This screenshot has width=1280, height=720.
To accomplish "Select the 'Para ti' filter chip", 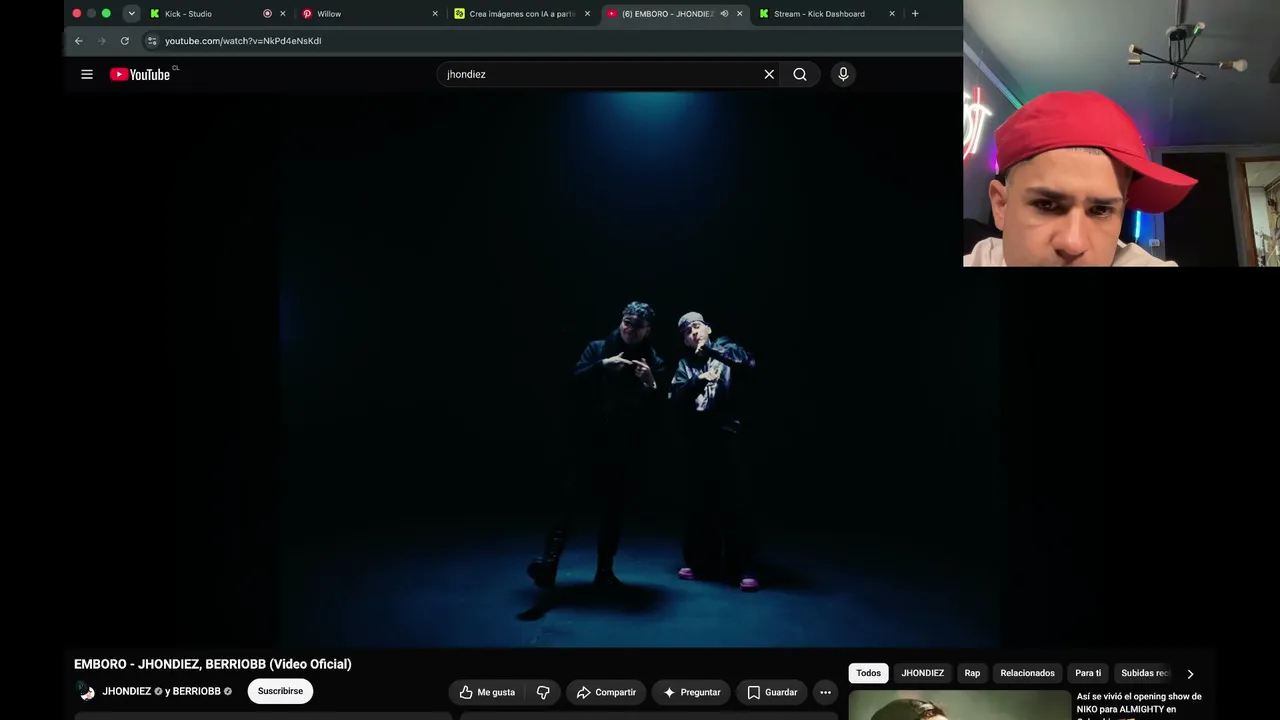I will click(x=1088, y=673).
